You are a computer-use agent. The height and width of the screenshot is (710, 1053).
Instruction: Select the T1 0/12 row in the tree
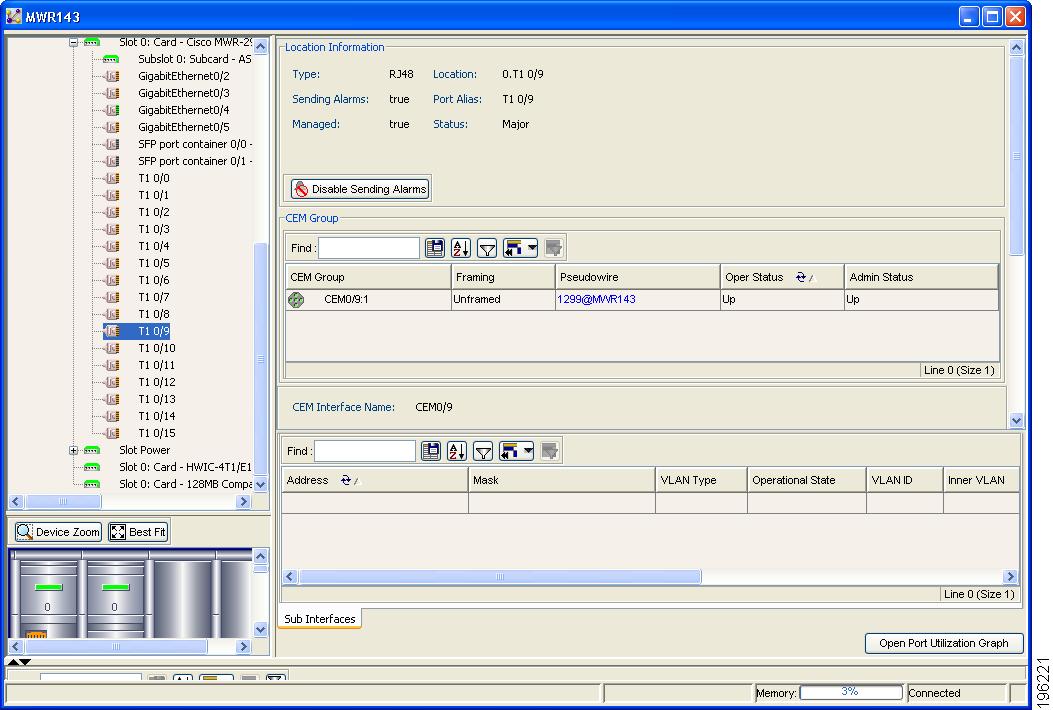click(156, 382)
